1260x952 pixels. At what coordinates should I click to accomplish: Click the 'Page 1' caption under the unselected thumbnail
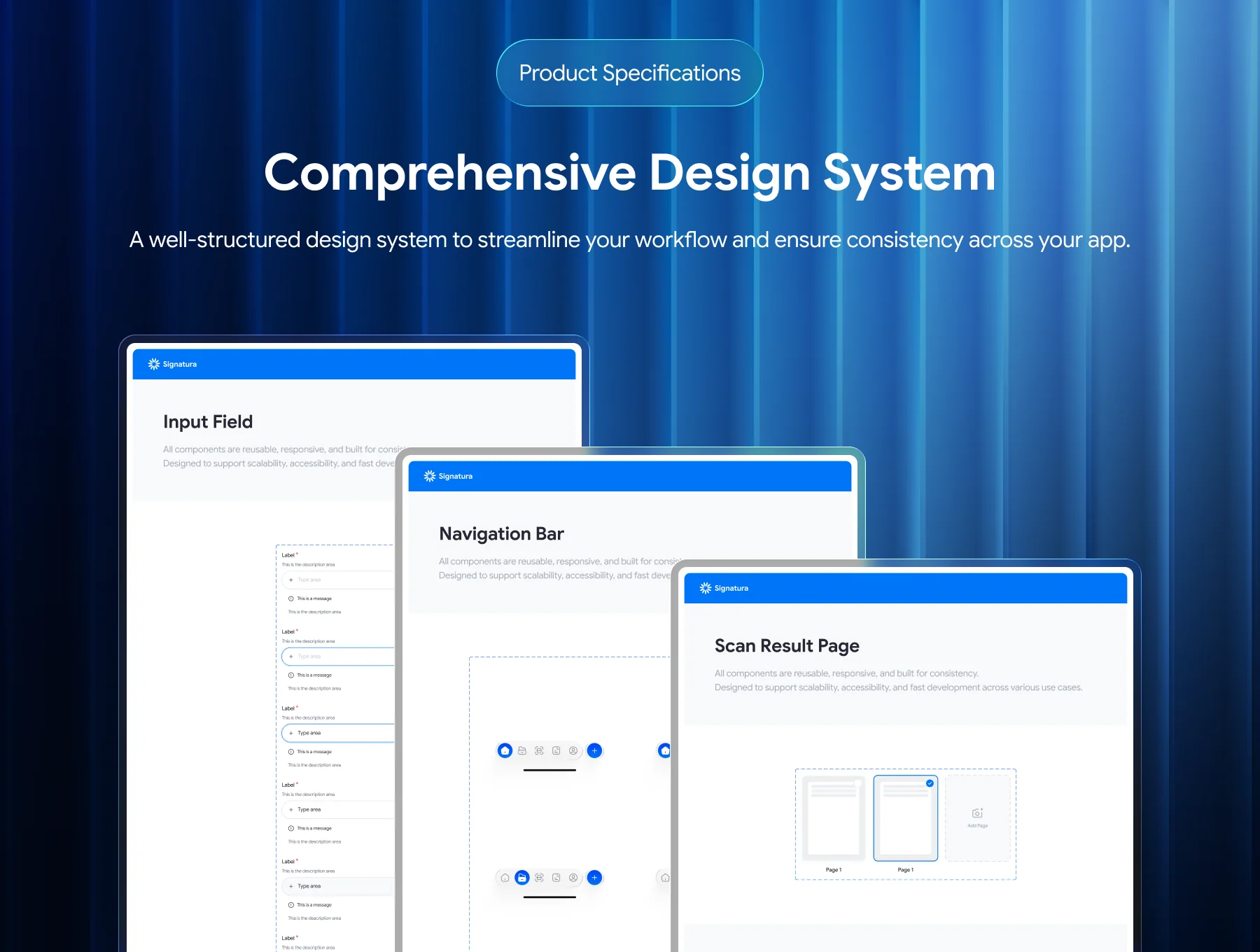point(834,870)
